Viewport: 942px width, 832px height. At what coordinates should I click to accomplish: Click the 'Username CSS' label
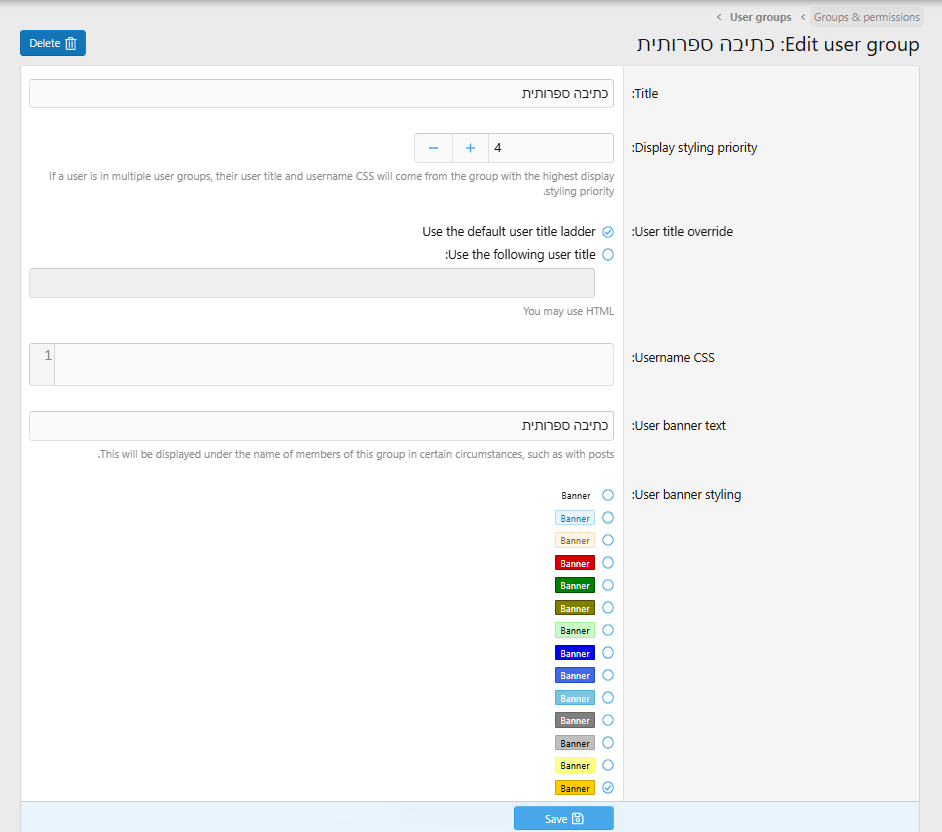click(673, 358)
